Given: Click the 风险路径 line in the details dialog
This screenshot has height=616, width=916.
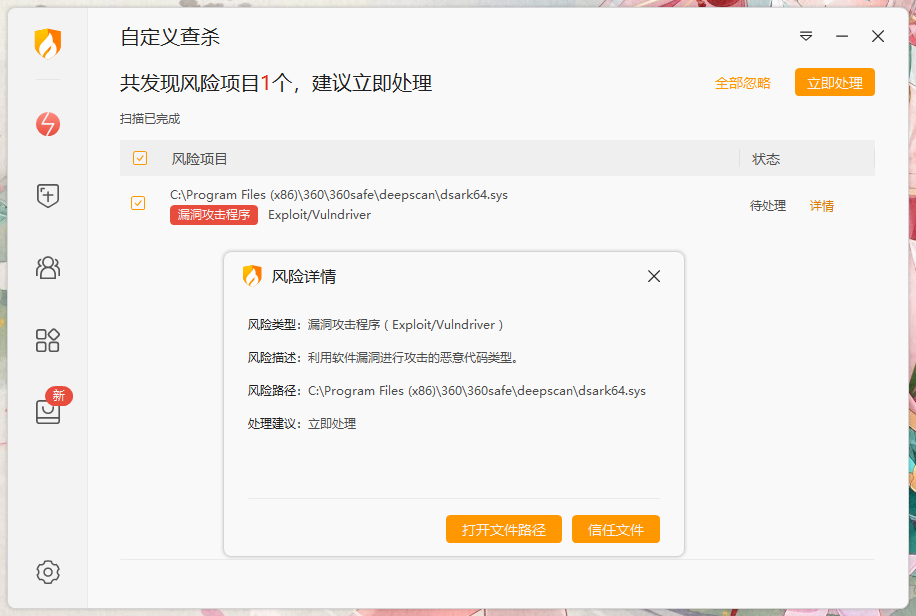Looking at the screenshot, I should coord(446,390).
